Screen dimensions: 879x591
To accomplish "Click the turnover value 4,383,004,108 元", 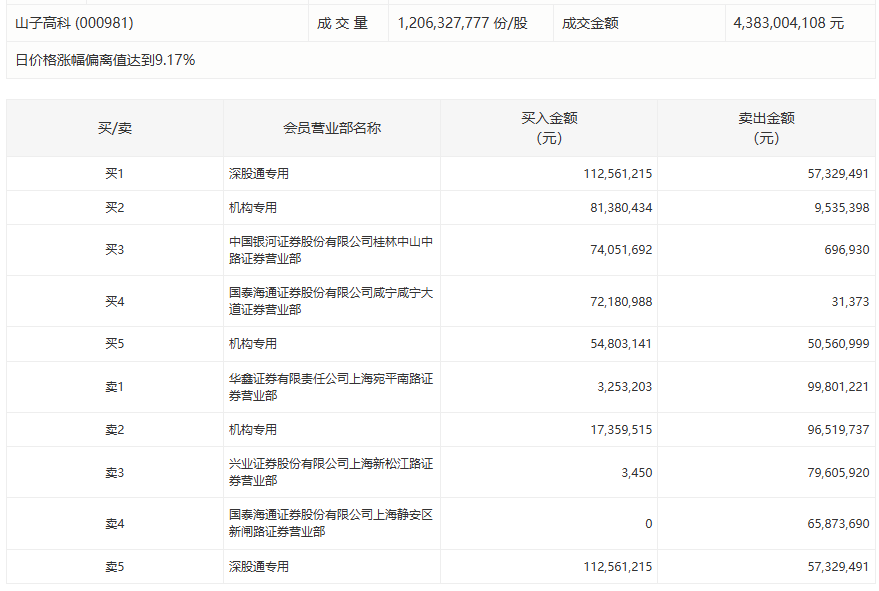I will [789, 23].
